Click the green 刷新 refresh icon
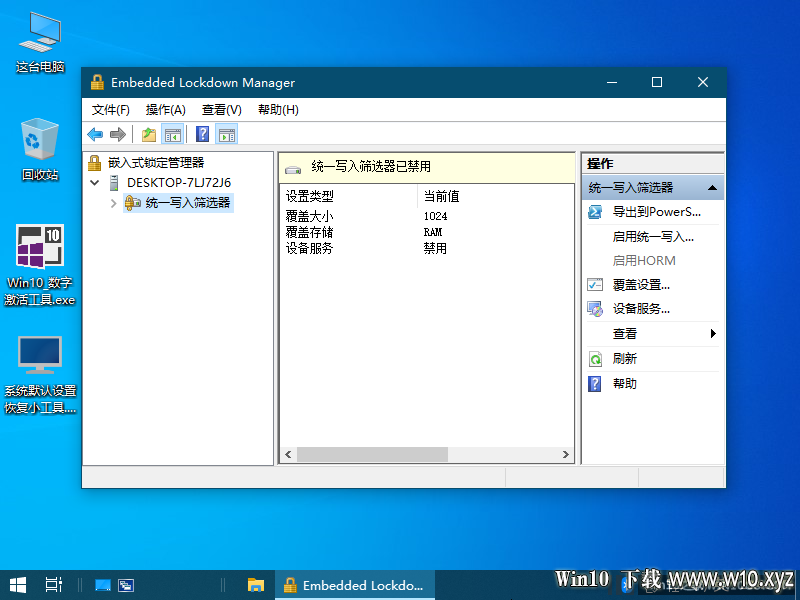Screen dimensions: 800x600 pos(595,359)
